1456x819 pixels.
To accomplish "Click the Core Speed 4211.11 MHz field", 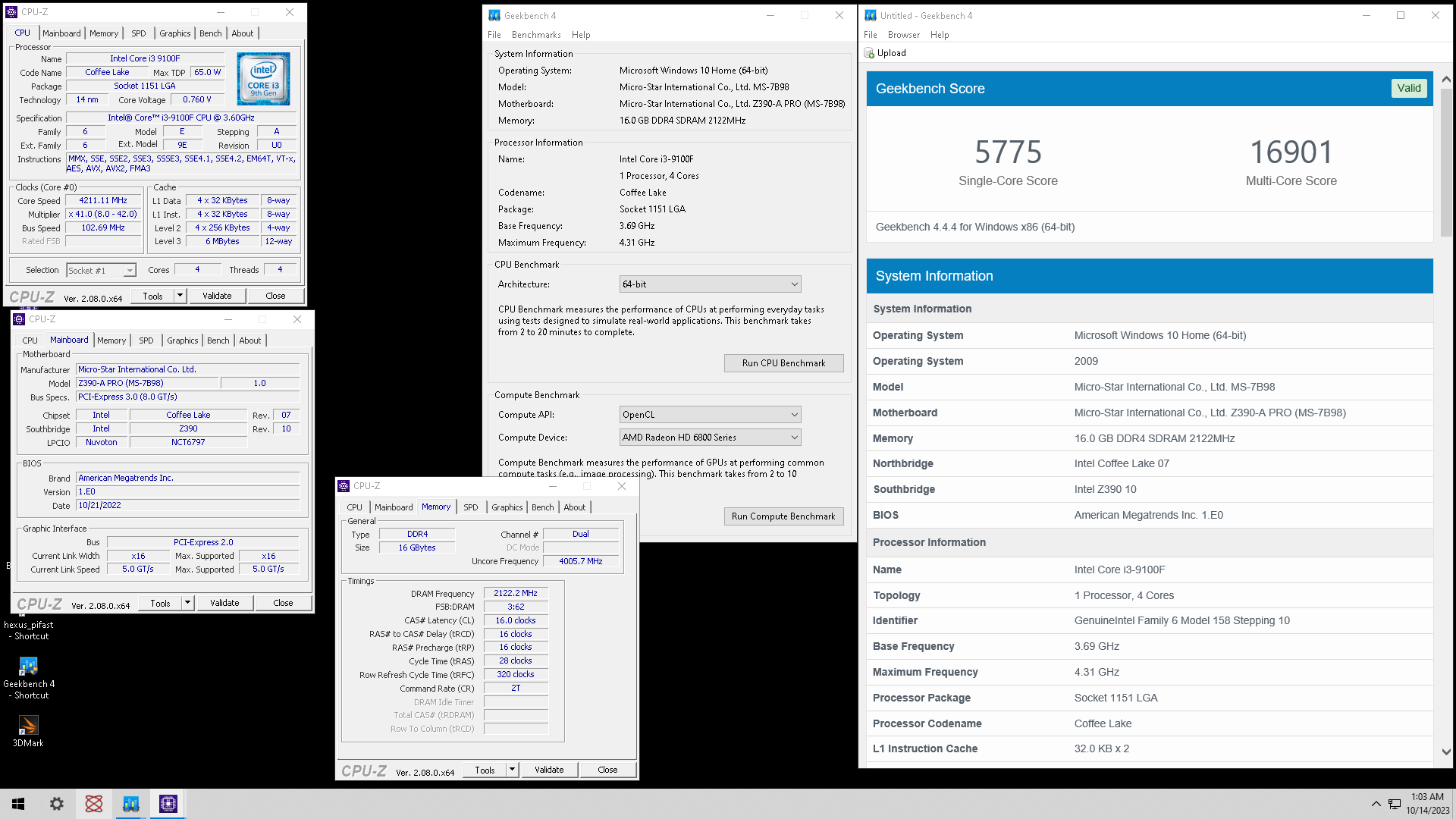I will click(103, 201).
